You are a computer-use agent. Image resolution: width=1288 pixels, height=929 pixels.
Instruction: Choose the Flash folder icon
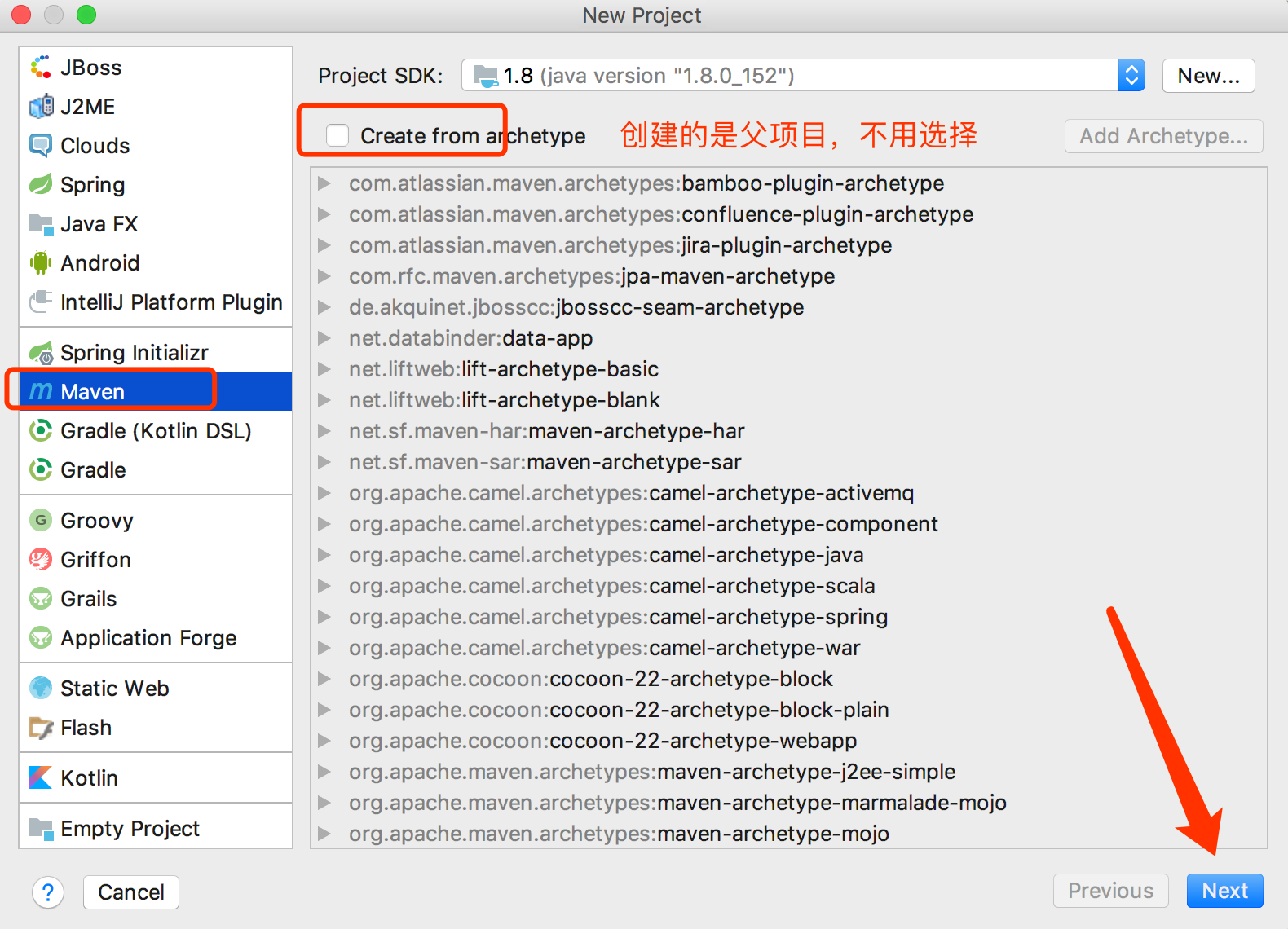(x=41, y=728)
